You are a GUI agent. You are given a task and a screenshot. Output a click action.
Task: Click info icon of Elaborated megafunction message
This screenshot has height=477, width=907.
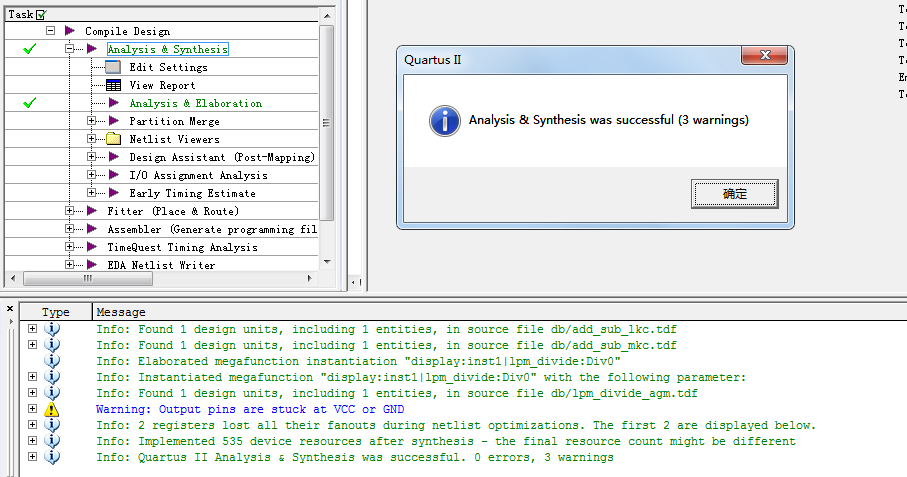52,361
